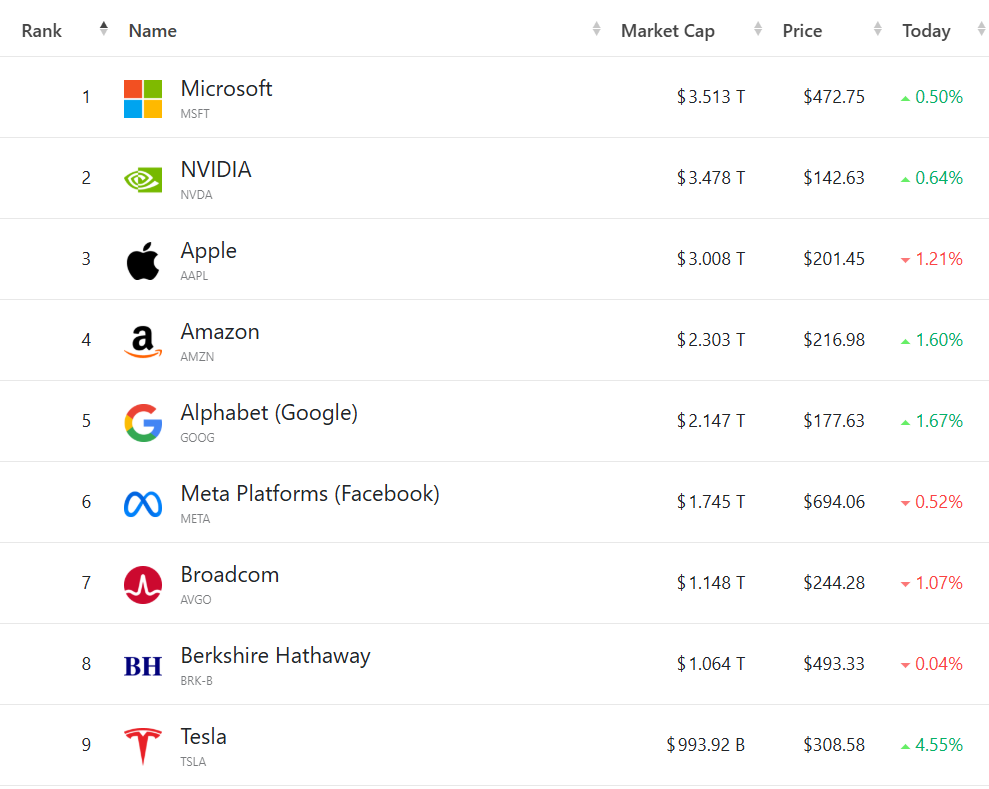The height and width of the screenshot is (789, 989).
Task: Sort by Market Cap column arrows
Action: [x=758, y=29]
